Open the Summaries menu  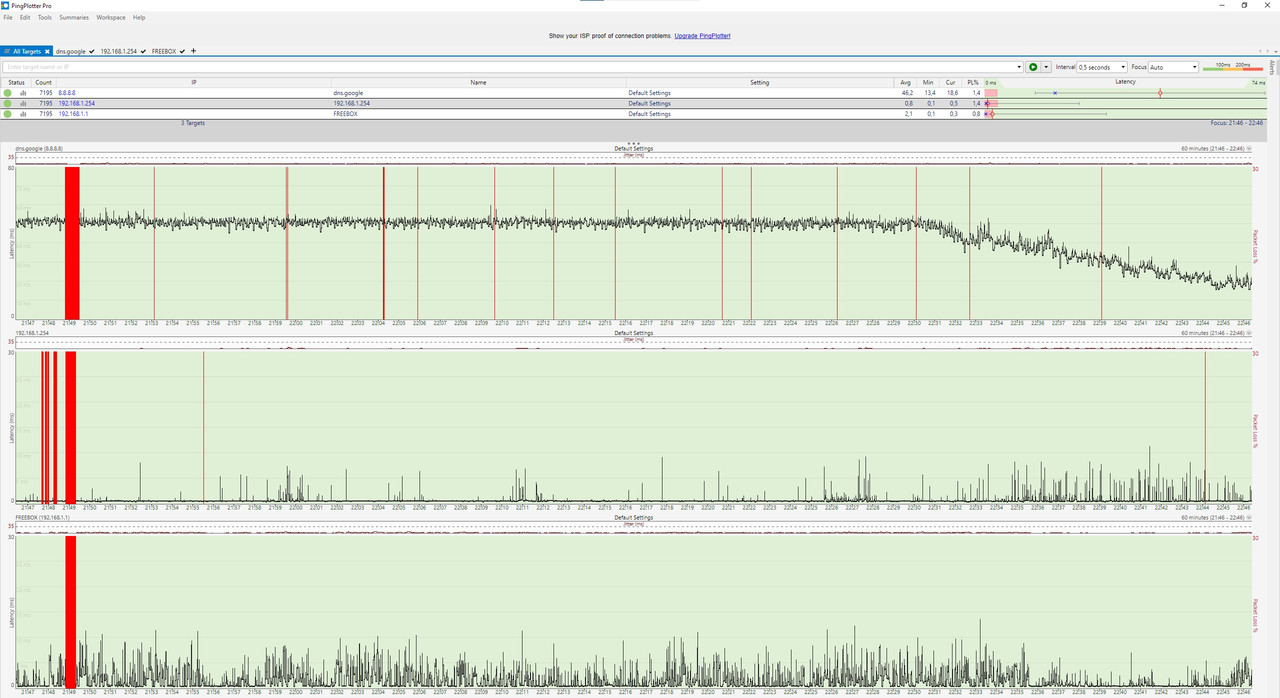[x=74, y=17]
